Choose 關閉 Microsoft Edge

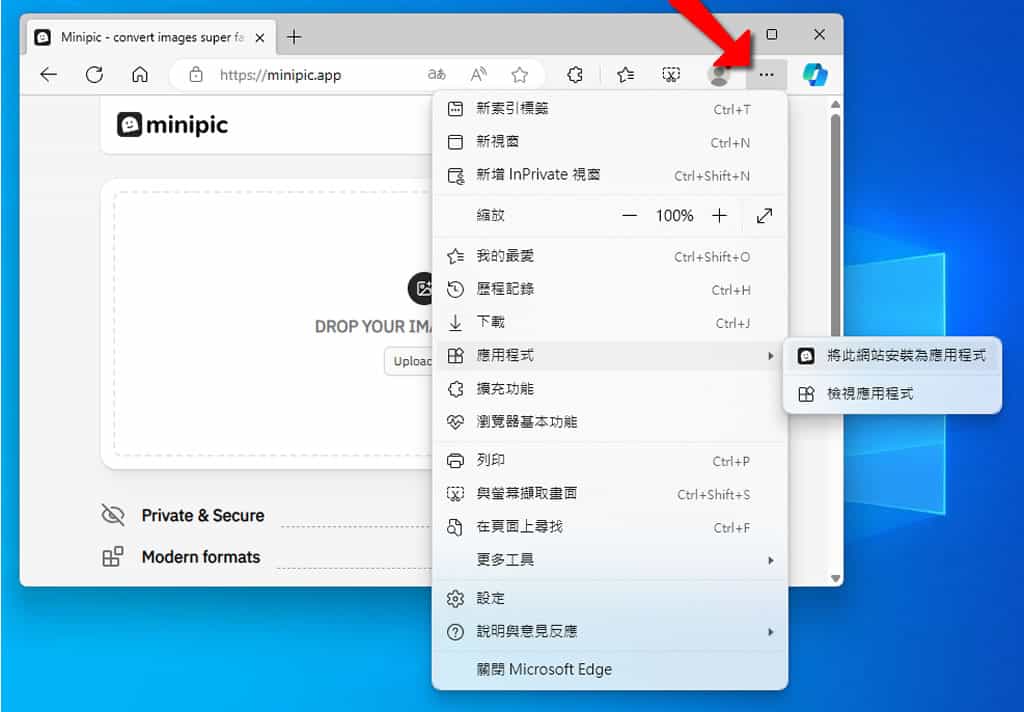(x=610, y=670)
